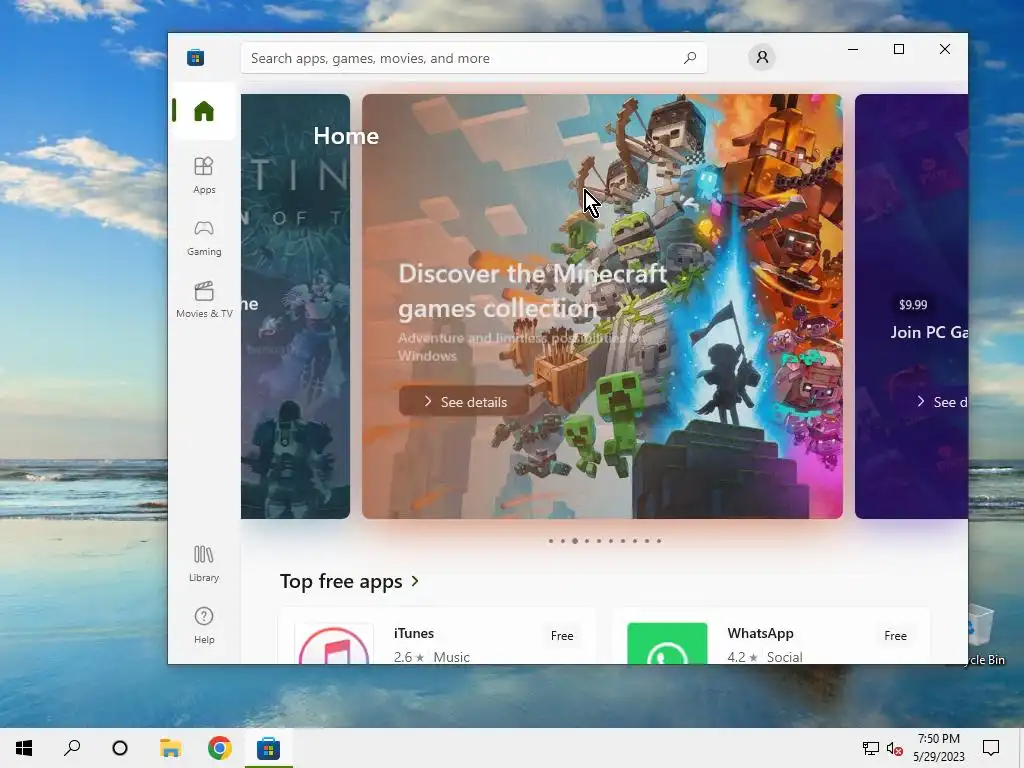Open the network status tray icon

[871, 748]
